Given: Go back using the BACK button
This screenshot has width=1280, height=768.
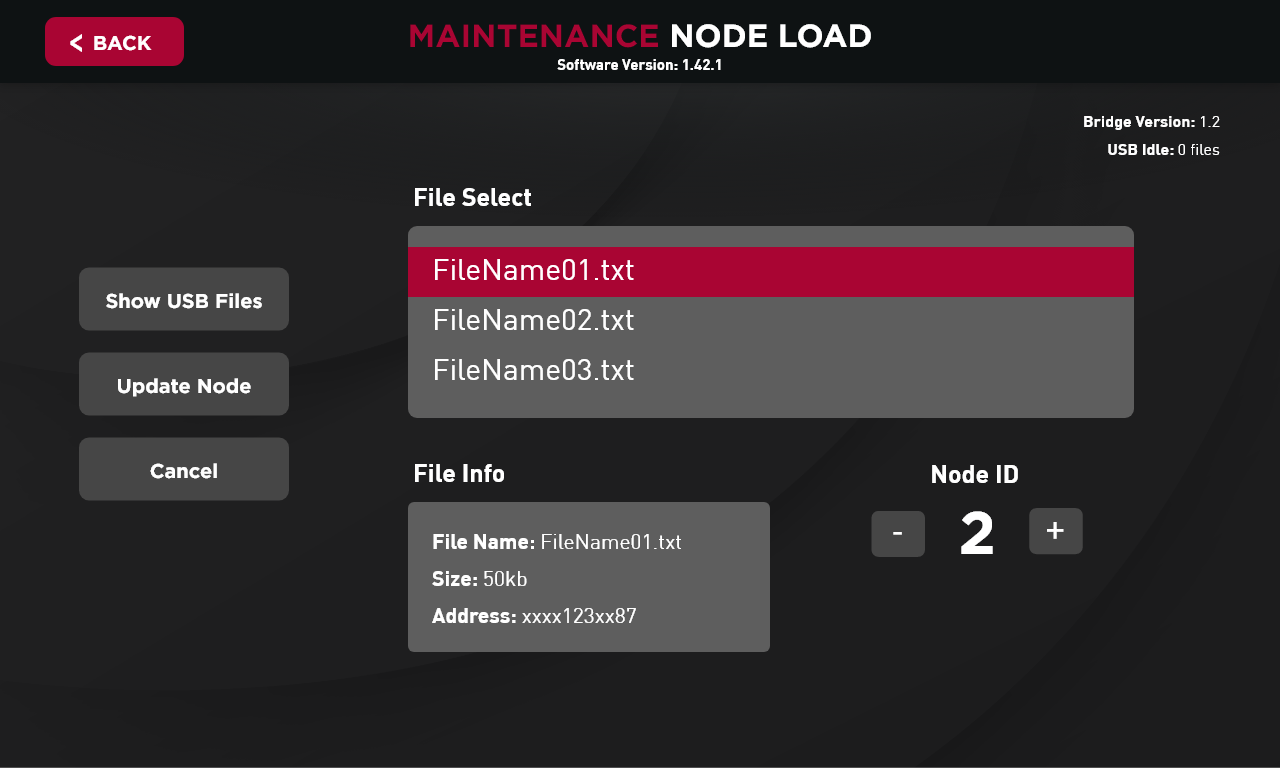Looking at the screenshot, I should [x=114, y=42].
